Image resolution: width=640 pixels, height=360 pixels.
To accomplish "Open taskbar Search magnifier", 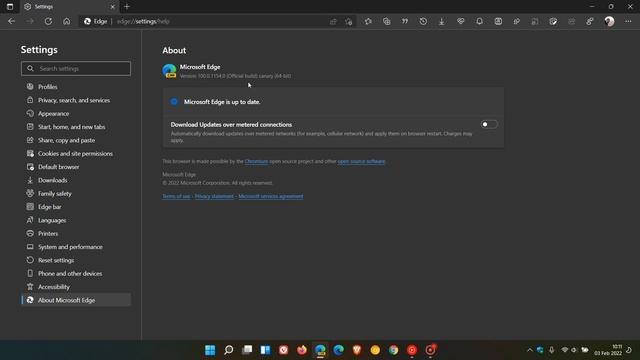I will pos(229,350).
